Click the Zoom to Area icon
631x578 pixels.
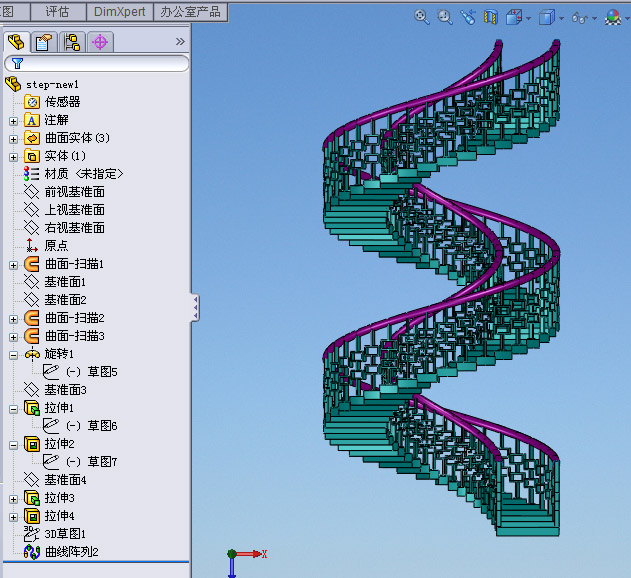(x=445, y=17)
